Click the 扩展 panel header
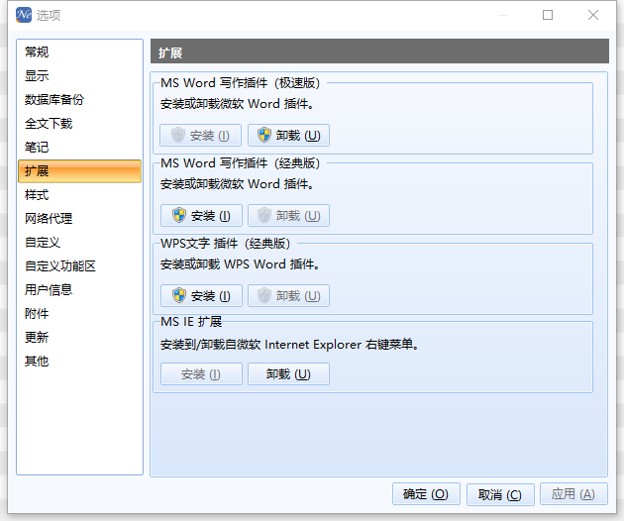The width and height of the screenshot is (624, 521). pyautogui.click(x=380, y=51)
